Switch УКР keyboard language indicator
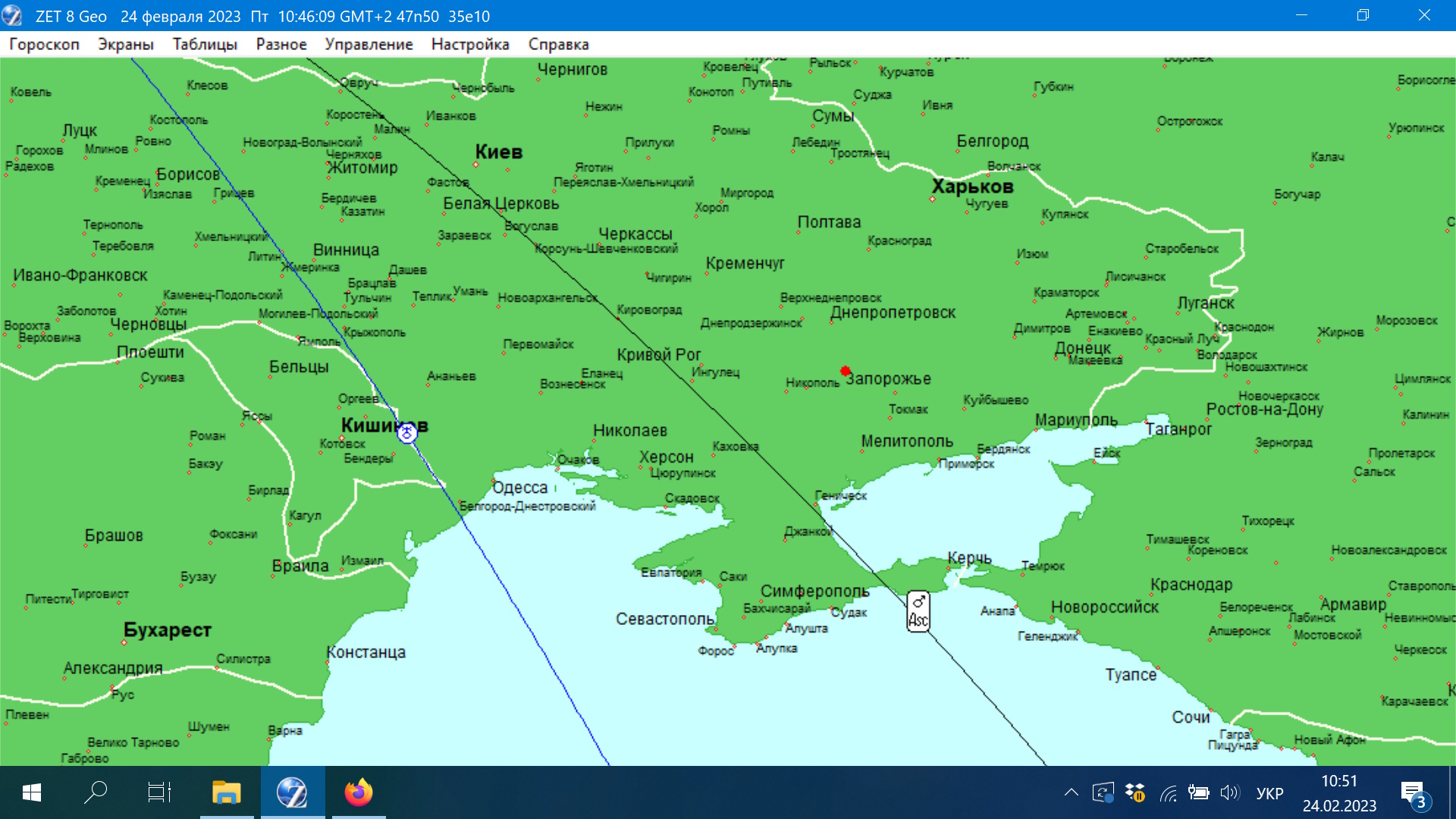The width and height of the screenshot is (1456, 819). pos(1269,793)
